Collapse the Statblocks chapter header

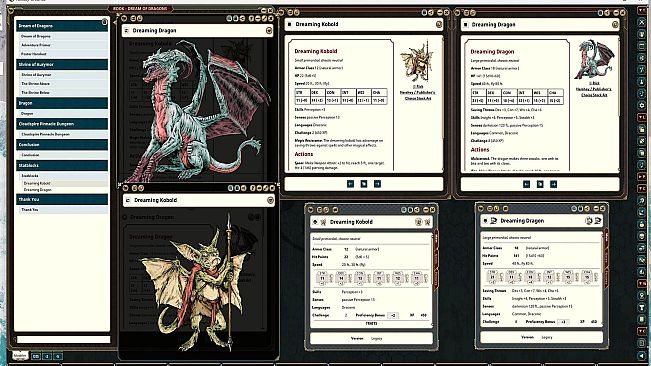point(62,165)
